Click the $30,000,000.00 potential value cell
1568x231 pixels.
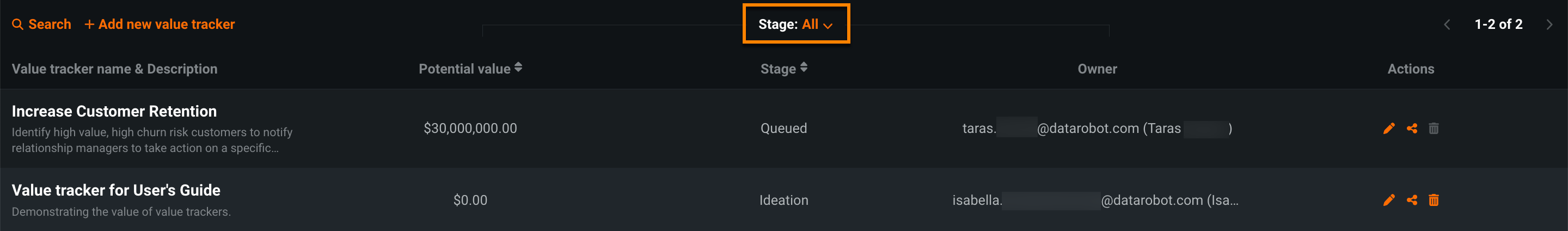coord(470,129)
